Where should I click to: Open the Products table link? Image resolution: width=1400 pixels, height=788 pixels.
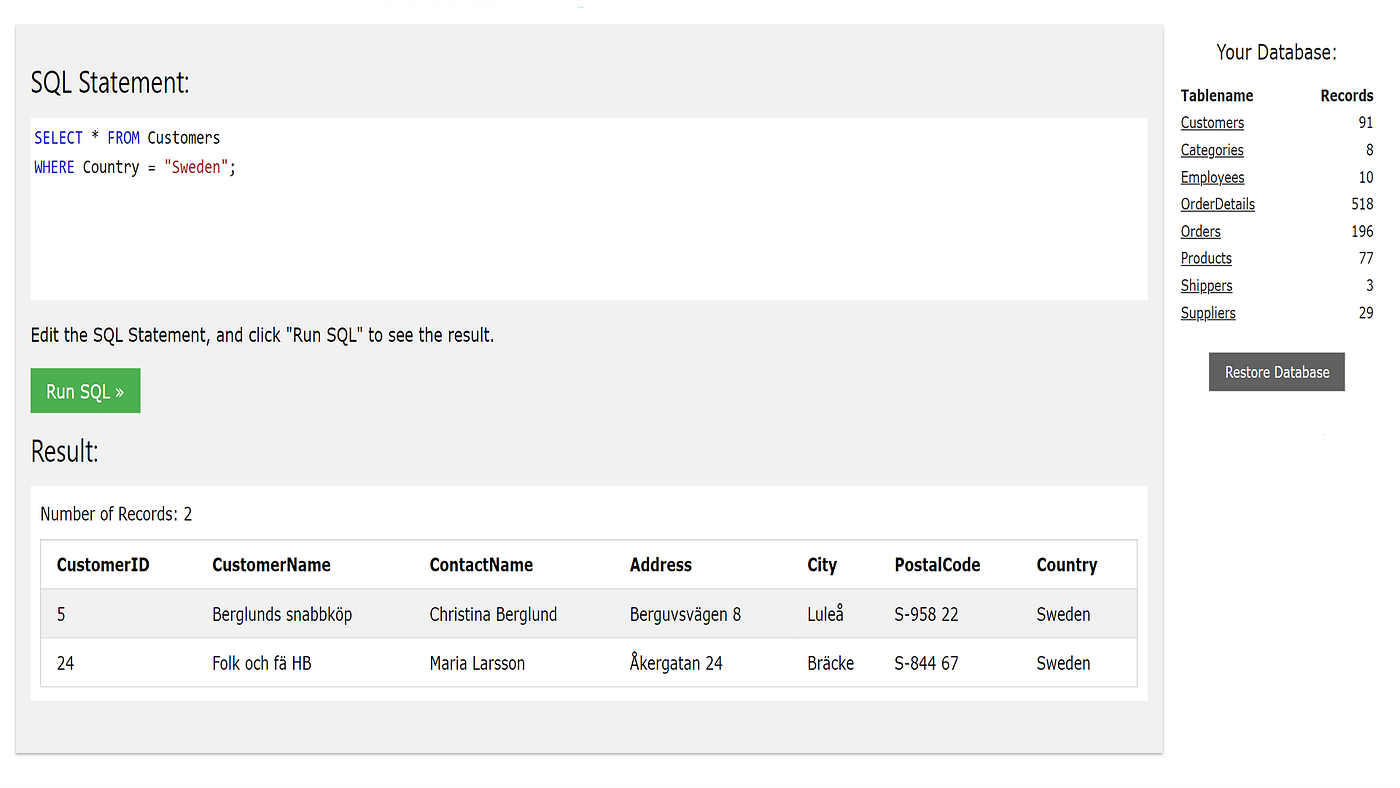pyautogui.click(x=1206, y=258)
